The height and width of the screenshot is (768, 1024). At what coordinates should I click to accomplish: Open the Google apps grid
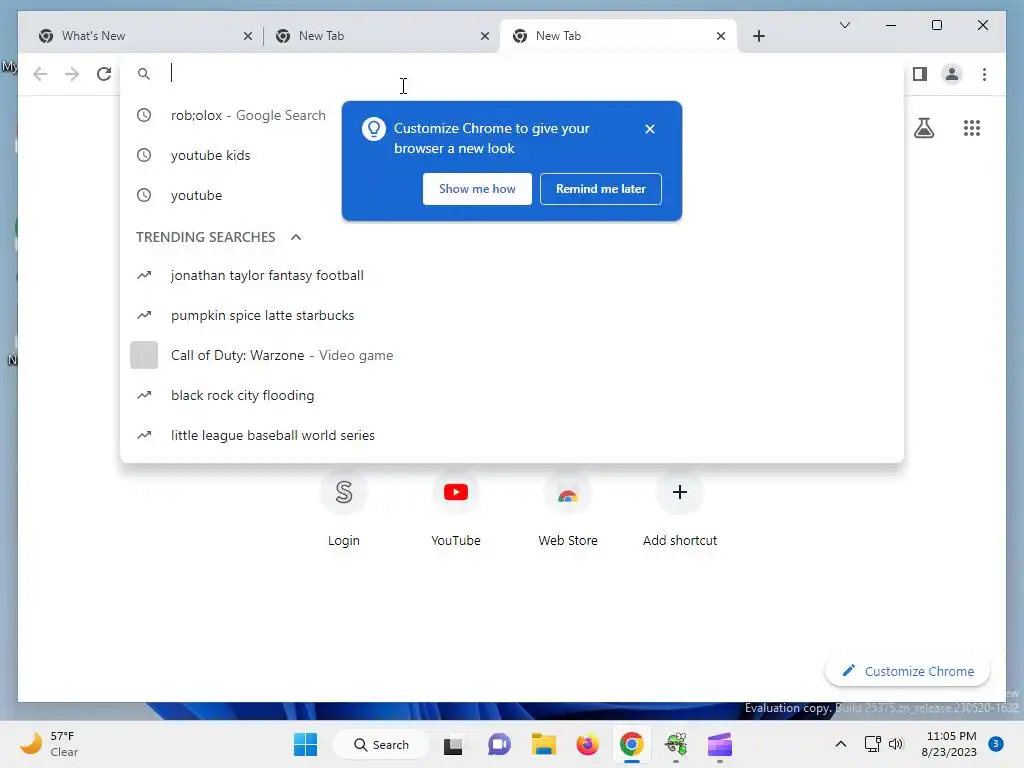pyautogui.click(x=972, y=128)
